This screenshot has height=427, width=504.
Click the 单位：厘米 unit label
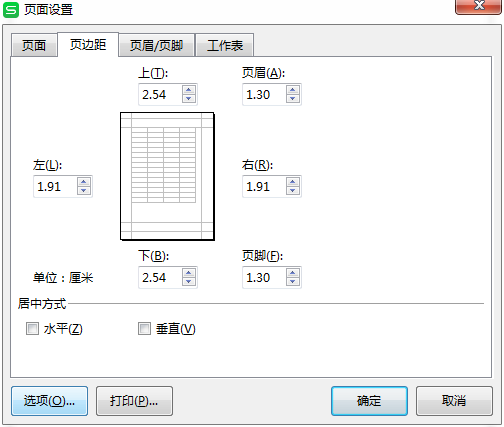[x=63, y=278]
